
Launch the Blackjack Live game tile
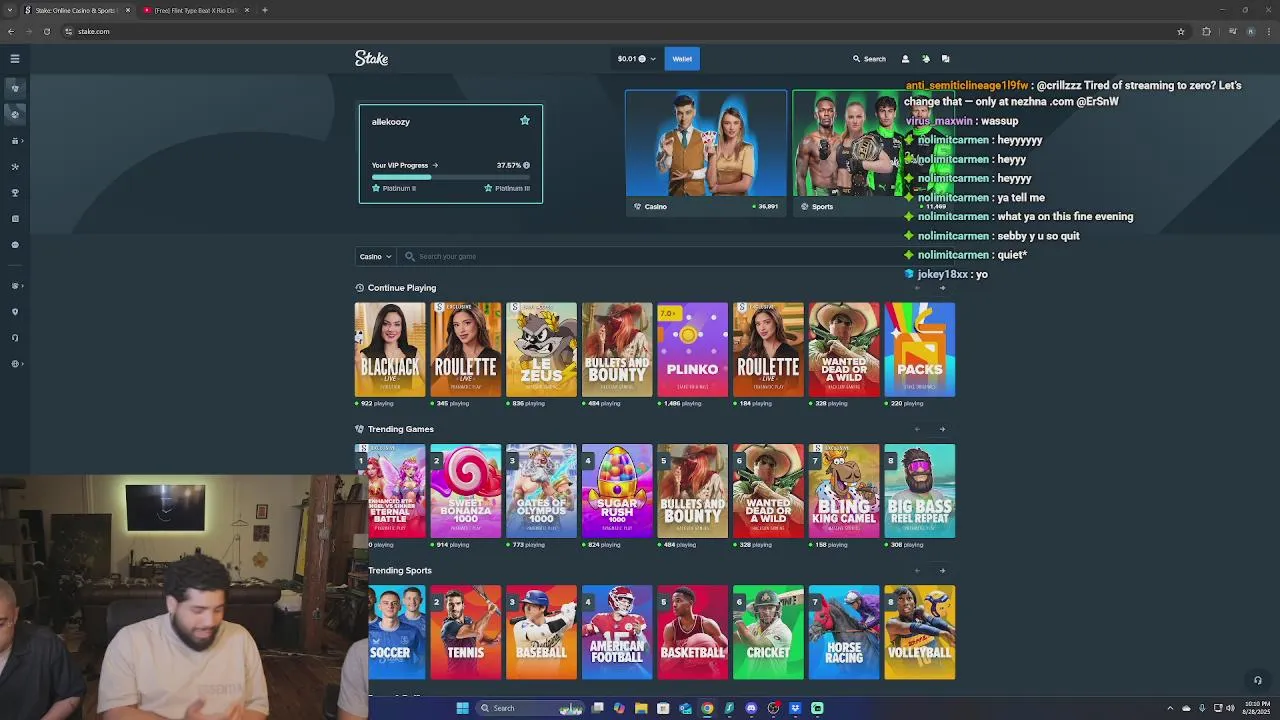[x=390, y=350]
